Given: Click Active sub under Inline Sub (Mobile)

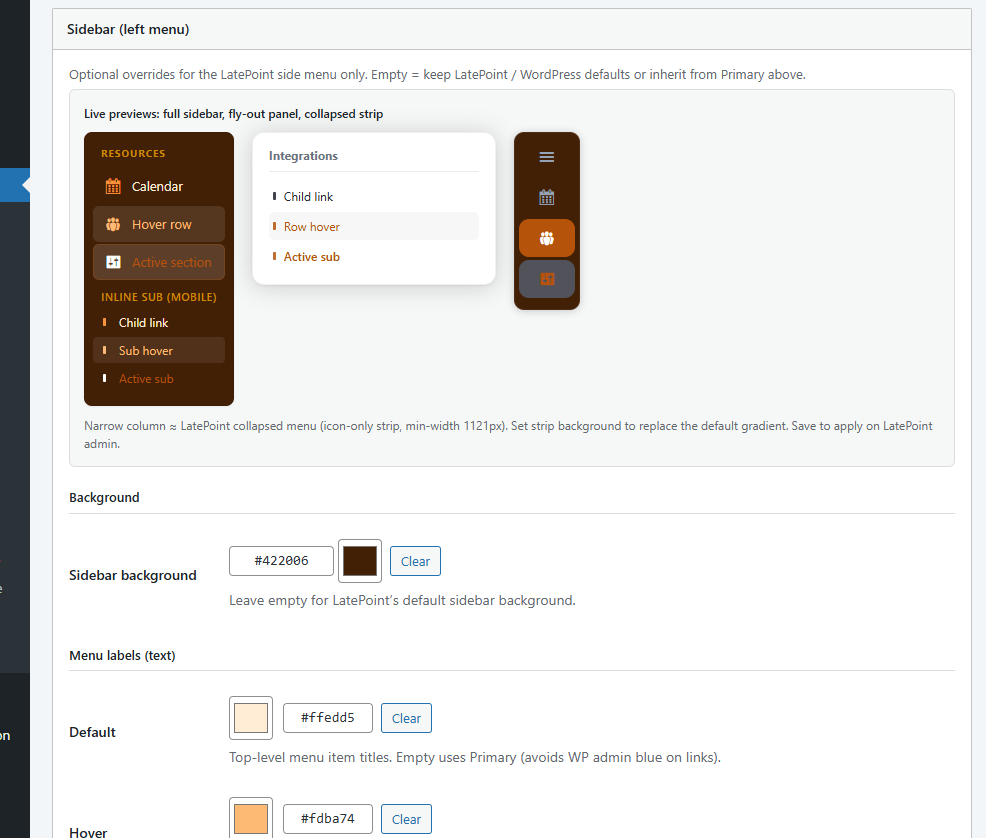Looking at the screenshot, I should 146,379.
